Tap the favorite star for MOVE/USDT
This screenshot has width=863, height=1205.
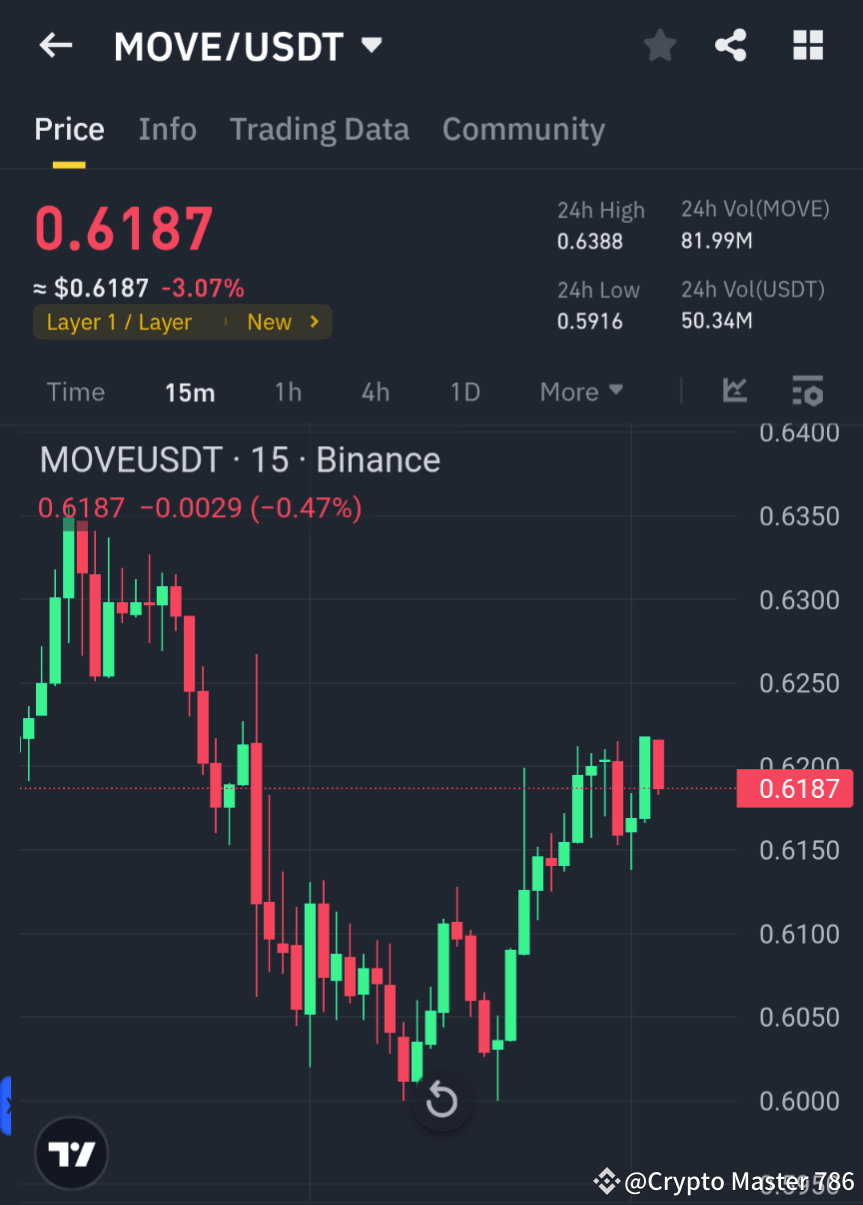(x=660, y=45)
